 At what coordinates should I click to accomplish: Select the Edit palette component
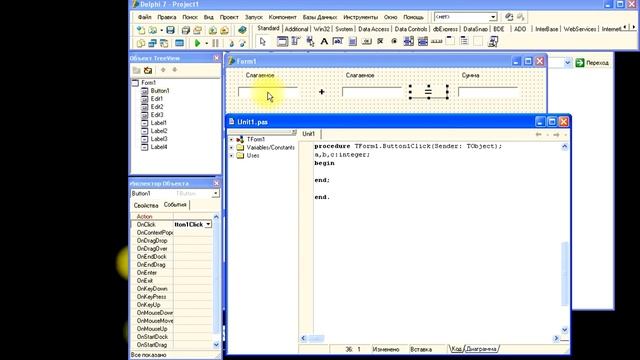[338, 41]
